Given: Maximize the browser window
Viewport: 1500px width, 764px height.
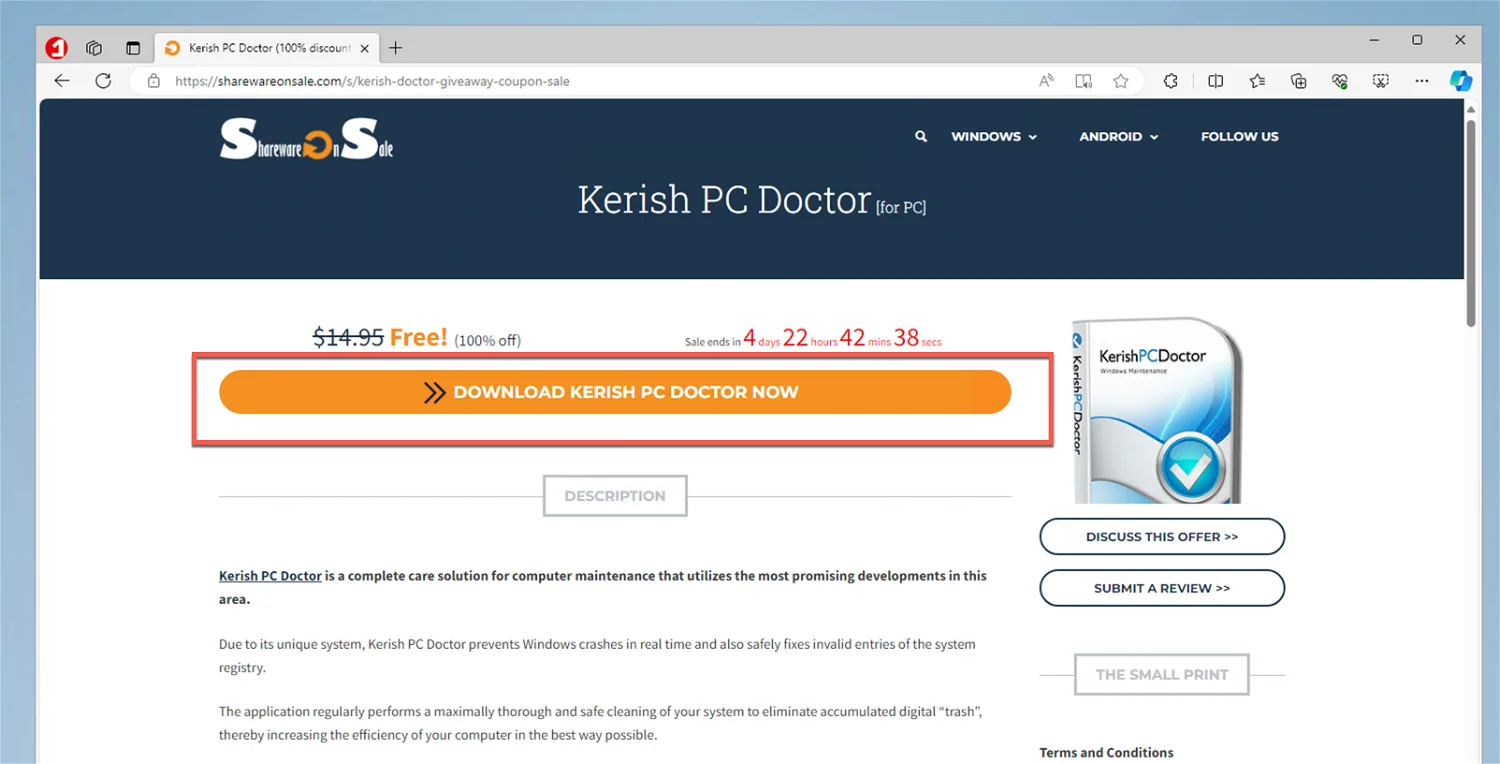Looking at the screenshot, I should point(1417,40).
